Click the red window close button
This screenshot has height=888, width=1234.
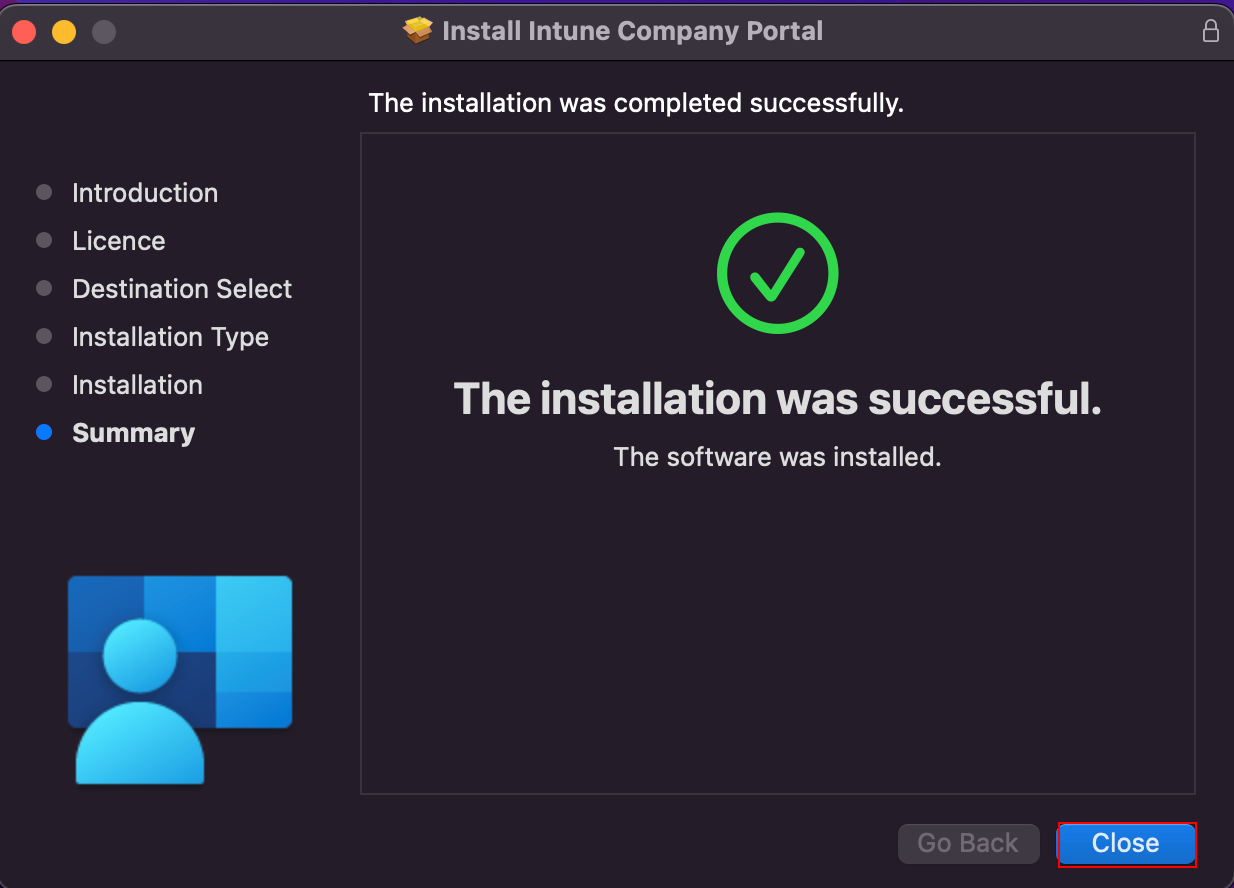point(24,32)
